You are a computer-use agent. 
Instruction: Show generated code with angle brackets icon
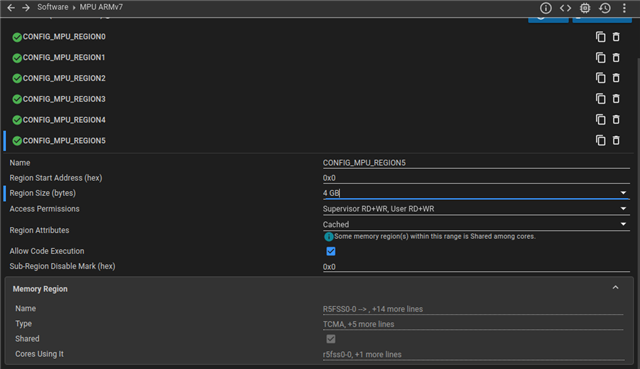coord(565,8)
